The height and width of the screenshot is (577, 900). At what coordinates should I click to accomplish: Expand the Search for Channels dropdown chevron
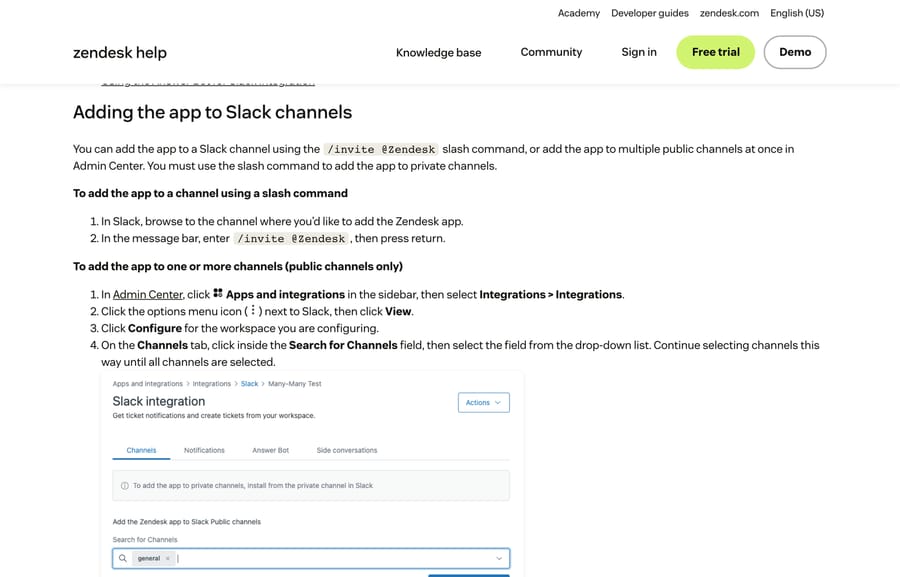pos(499,558)
